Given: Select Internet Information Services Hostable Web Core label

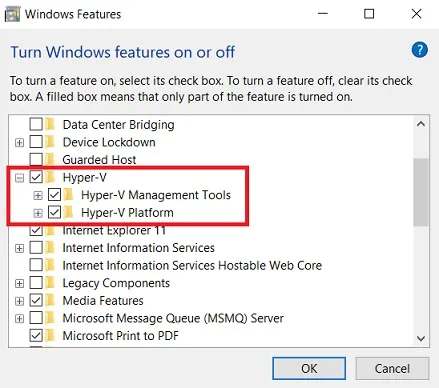Looking at the screenshot, I should [192, 265].
